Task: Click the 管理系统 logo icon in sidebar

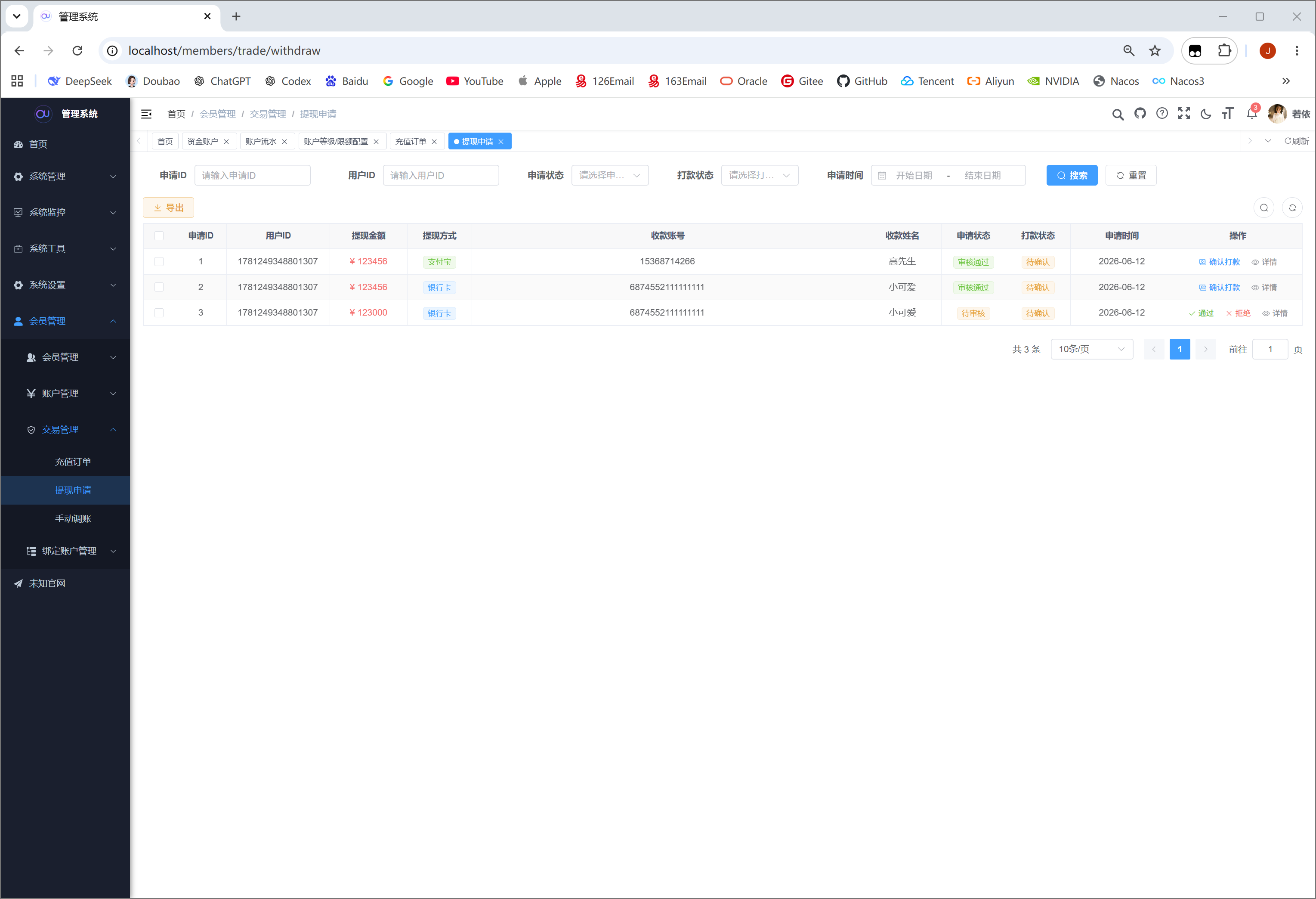Action: 43,114
